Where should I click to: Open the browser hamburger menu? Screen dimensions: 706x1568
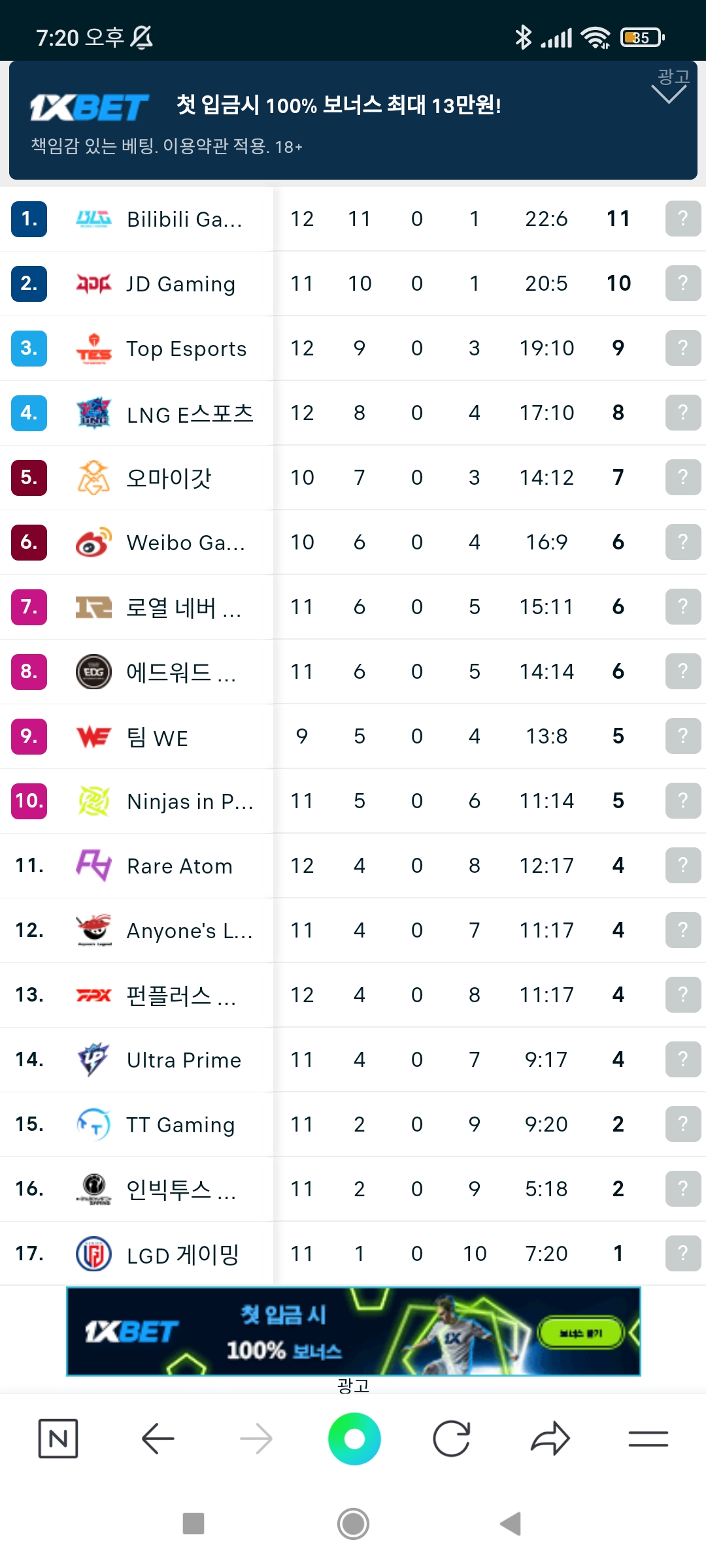pos(648,1438)
